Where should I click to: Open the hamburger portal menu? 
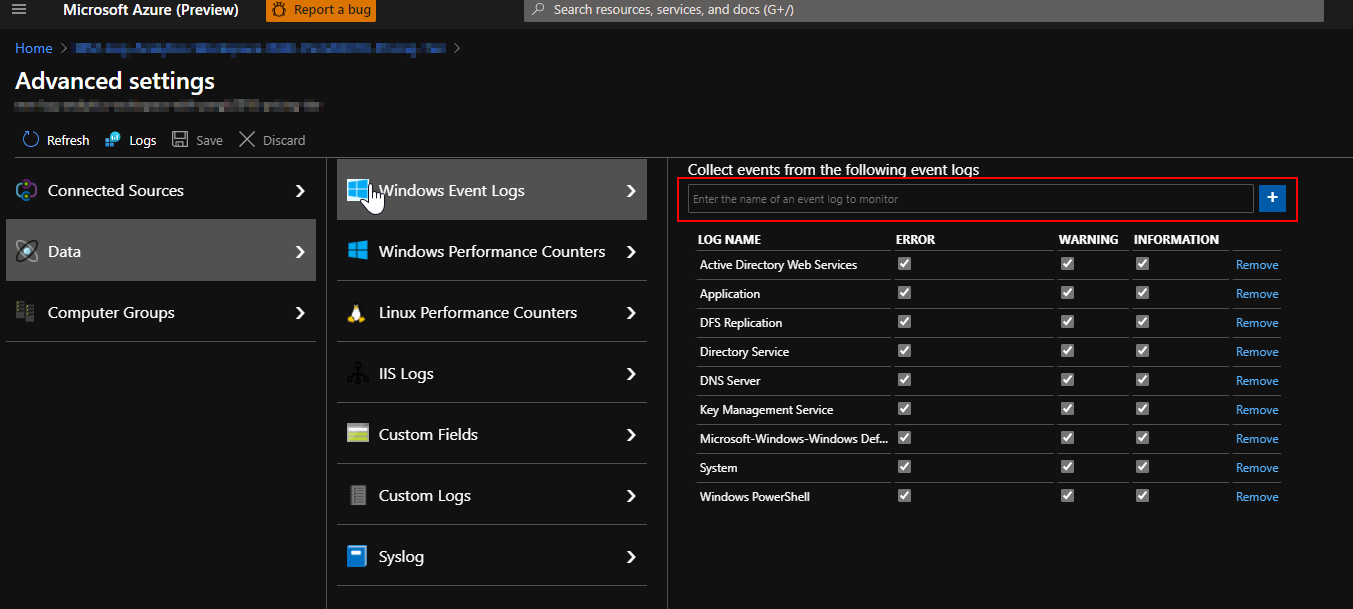(x=19, y=10)
